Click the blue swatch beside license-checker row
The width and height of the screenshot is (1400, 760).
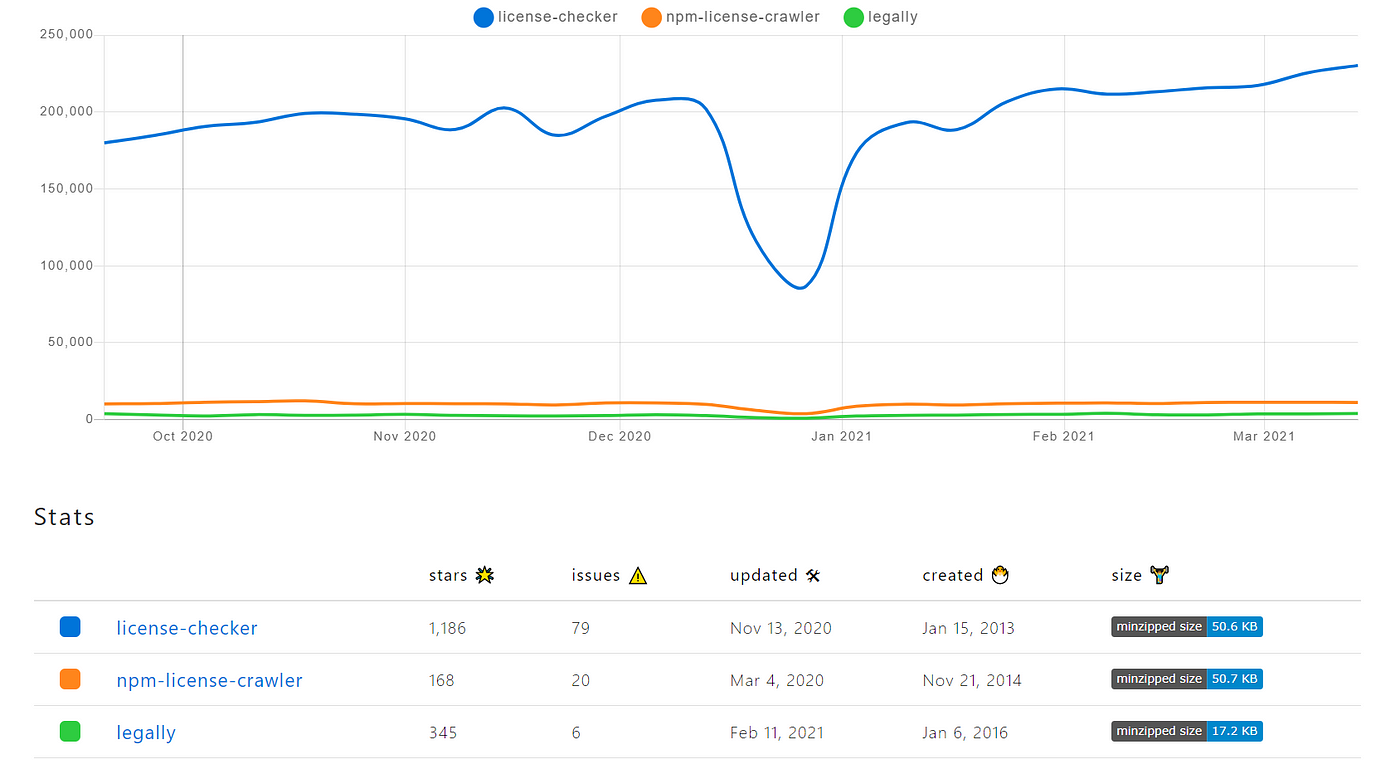tap(70, 627)
